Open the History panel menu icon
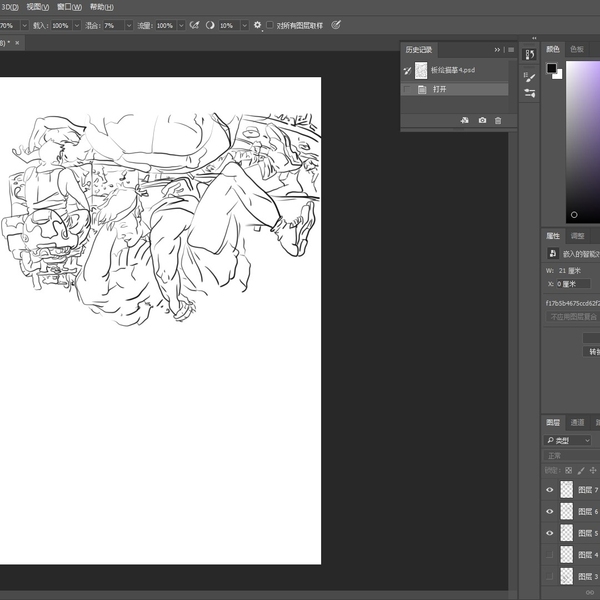Image resolution: width=600 pixels, height=600 pixels. coord(511,50)
